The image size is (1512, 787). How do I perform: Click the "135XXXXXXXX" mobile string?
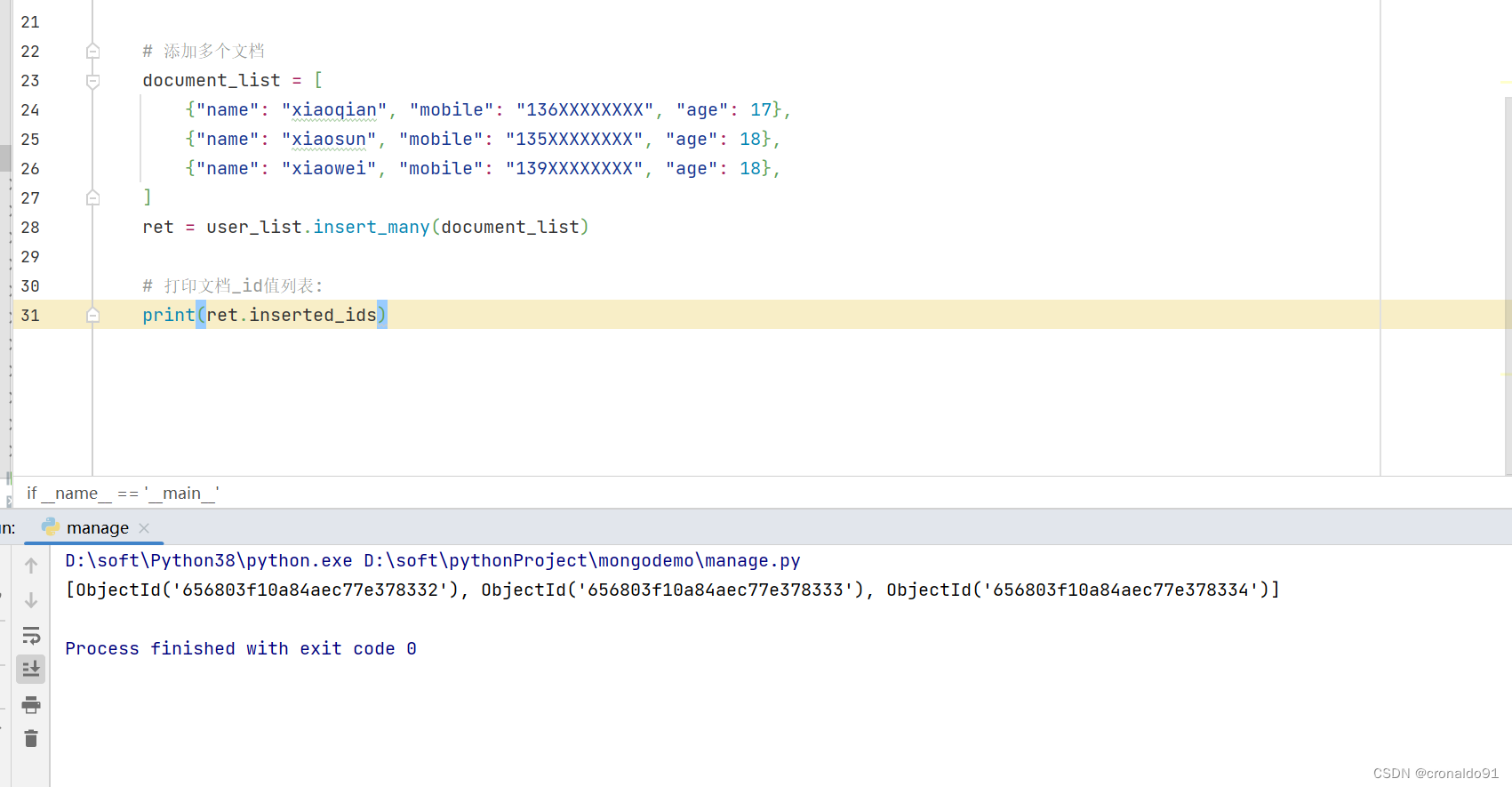click(574, 139)
